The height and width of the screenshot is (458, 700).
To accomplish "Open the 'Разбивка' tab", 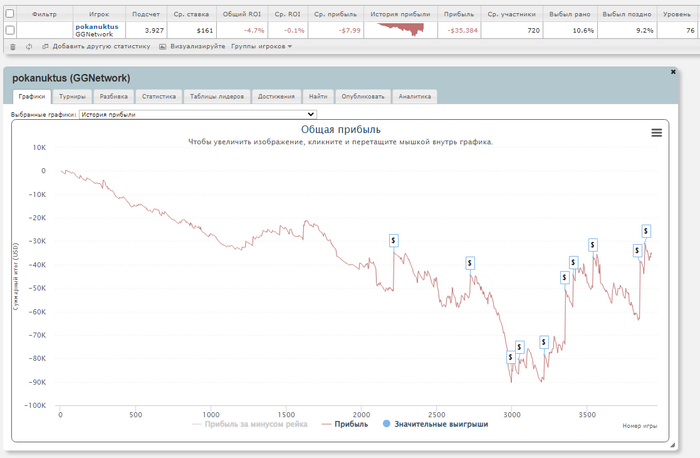I will (113, 96).
